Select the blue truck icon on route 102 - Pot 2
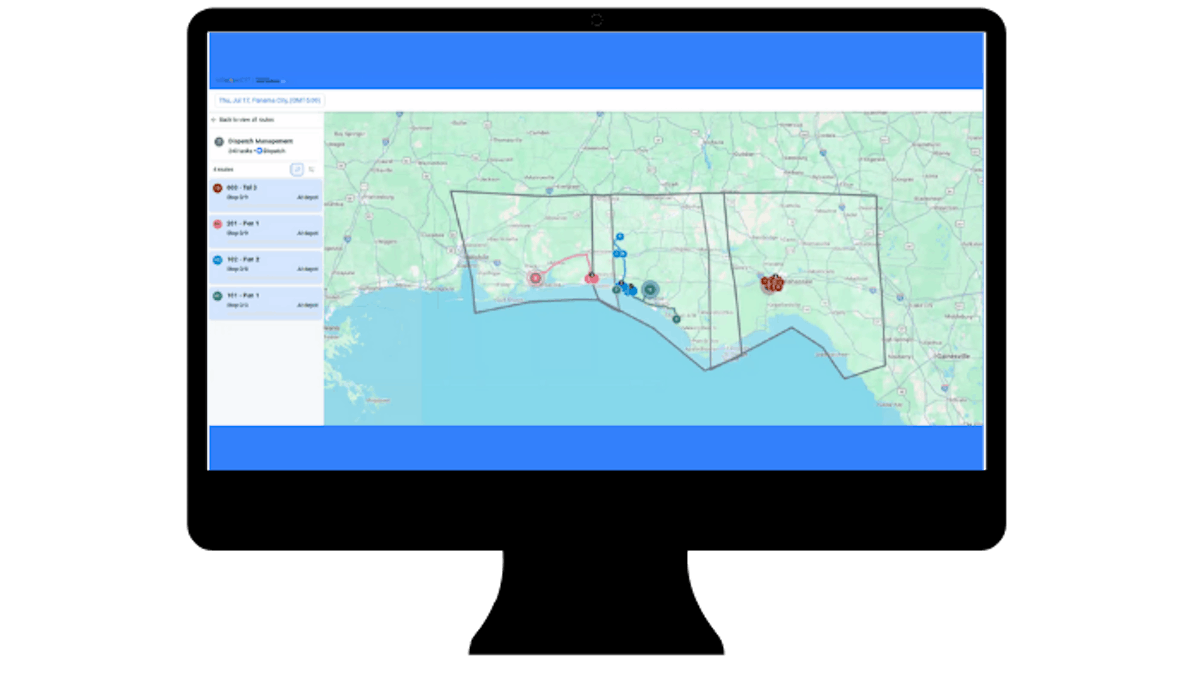This screenshot has height=686, width=1200. (218, 258)
